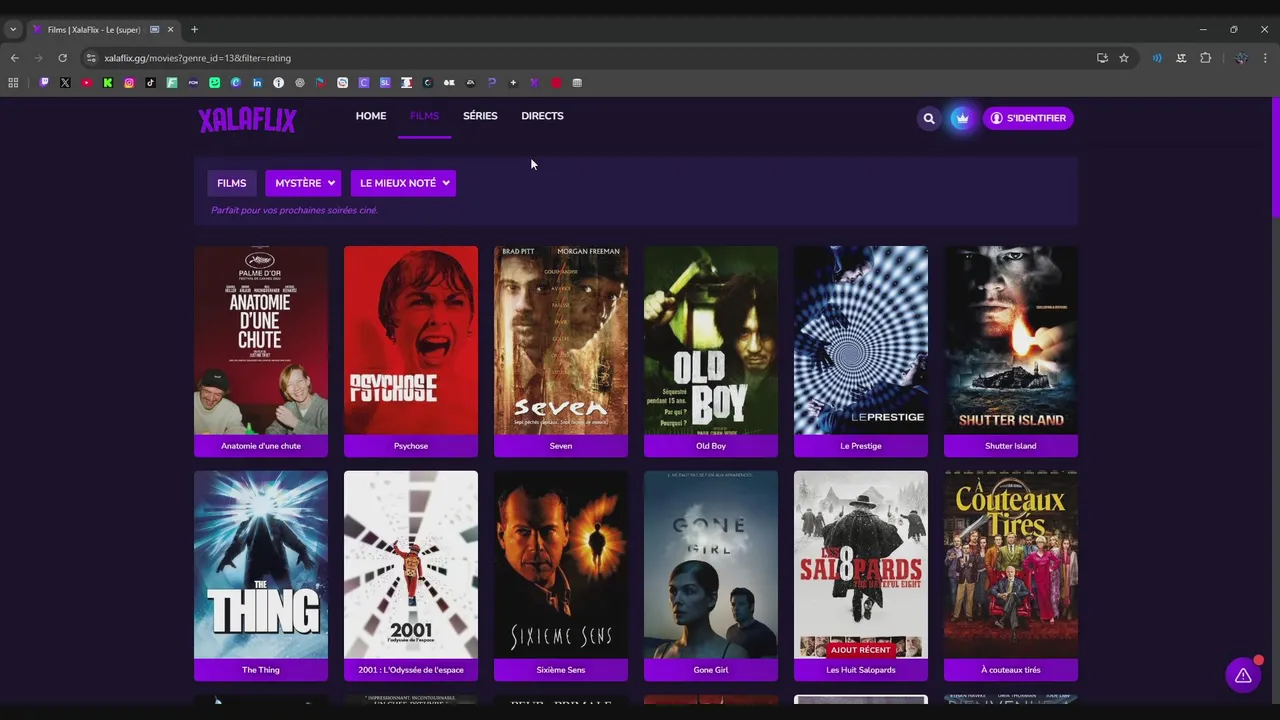This screenshot has height=720, width=1280.
Task: Go to the Home menu item
Action: tap(371, 116)
